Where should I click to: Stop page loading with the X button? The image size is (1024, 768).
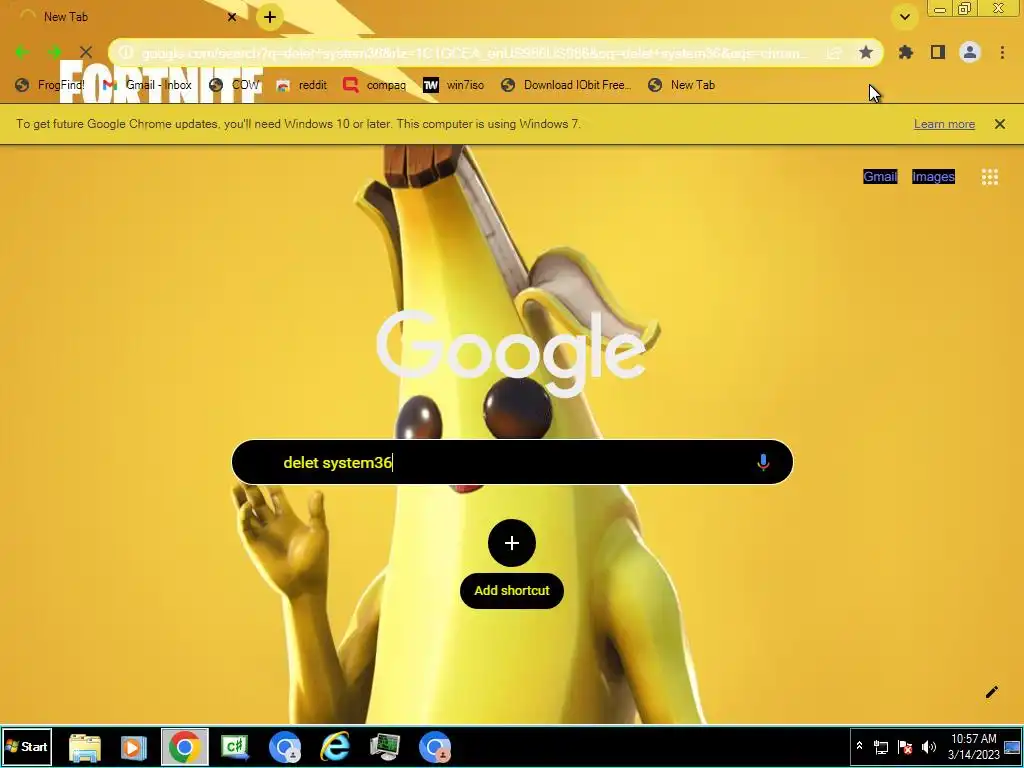(x=86, y=52)
